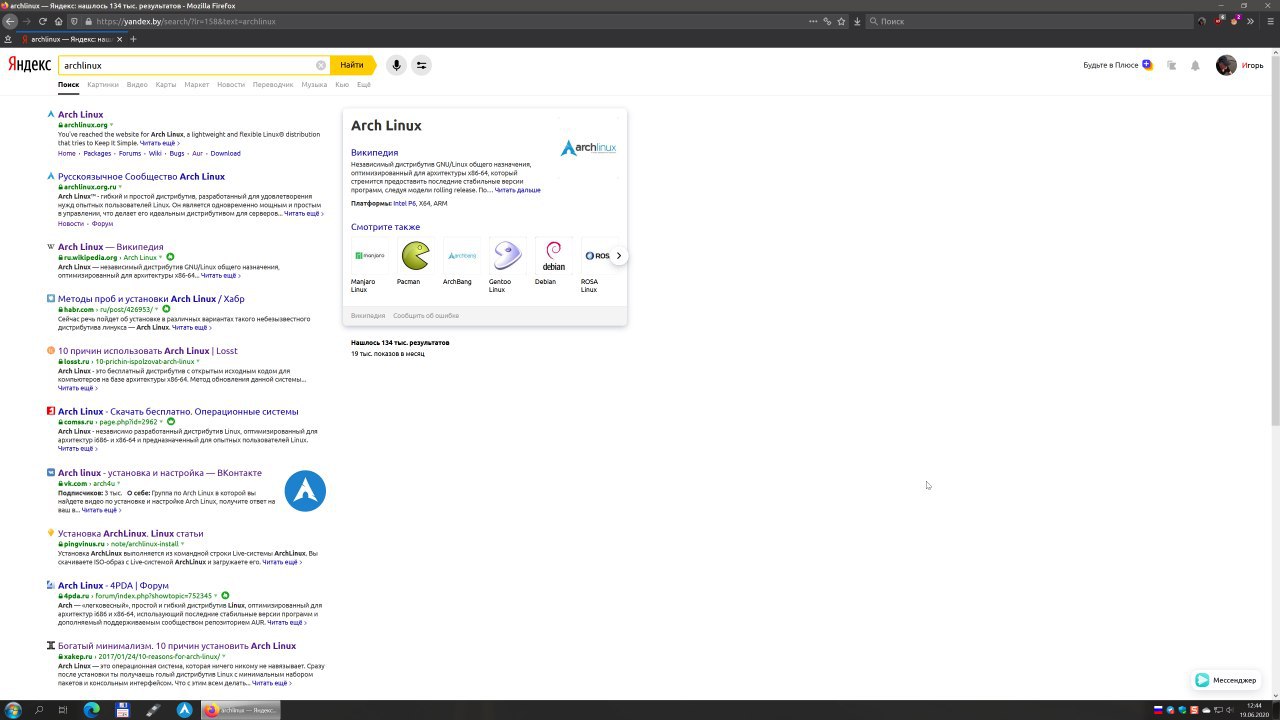Image resolution: width=1280 pixels, height=720 pixels.
Task: Reload the page with the refresh icon
Action: click(x=42, y=21)
